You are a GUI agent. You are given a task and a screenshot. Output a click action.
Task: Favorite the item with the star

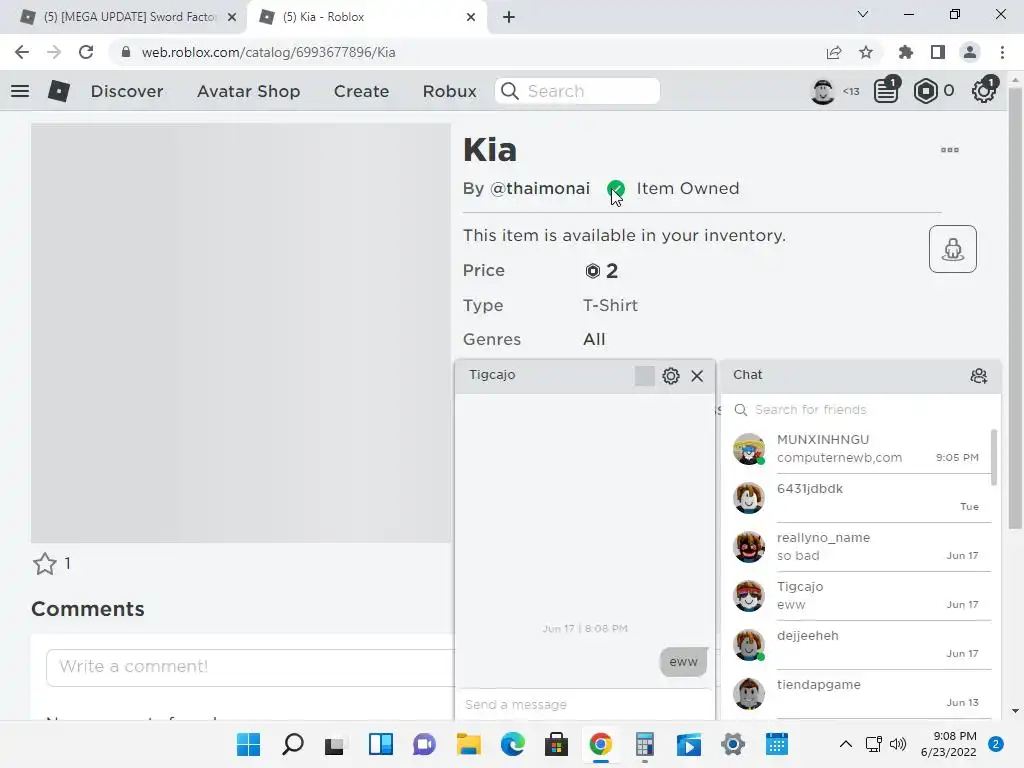45,564
